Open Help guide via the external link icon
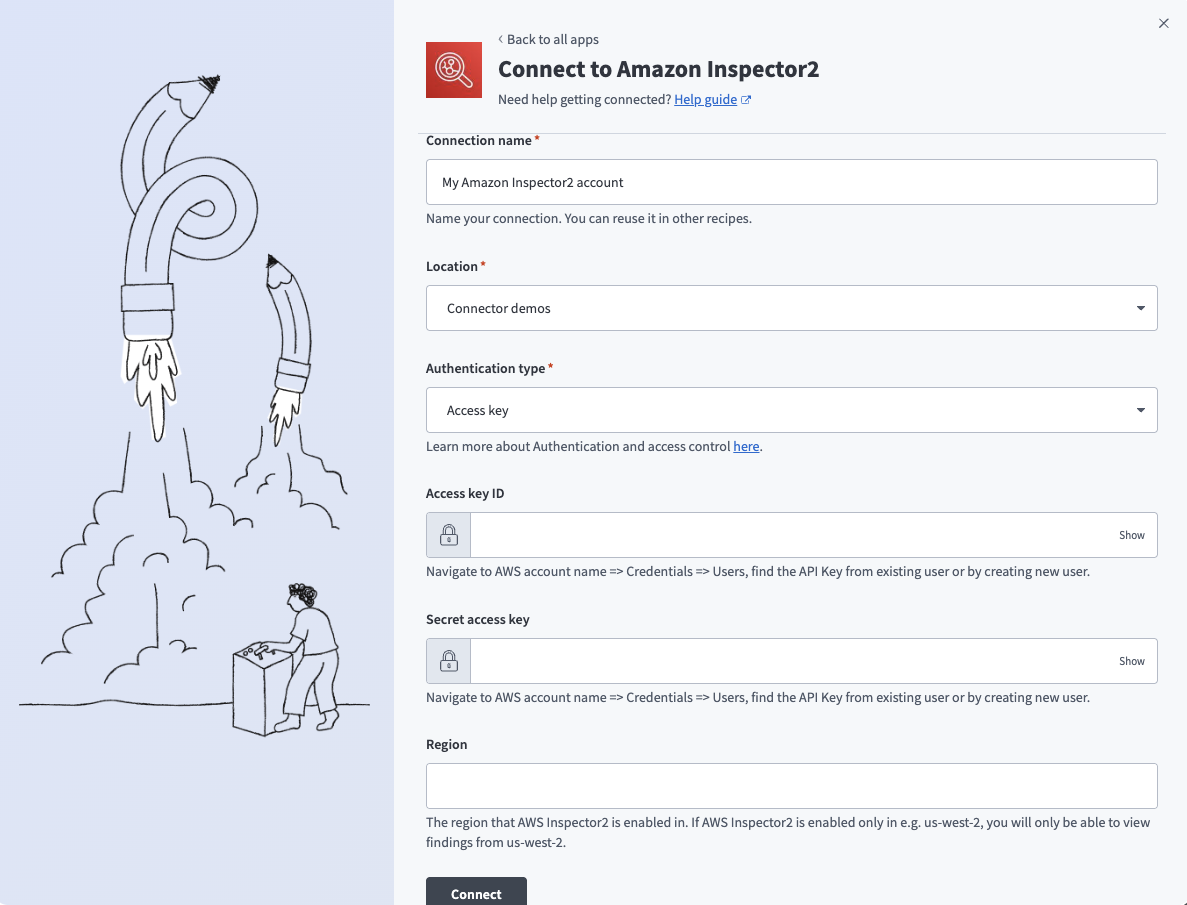Viewport: 1187px width, 905px height. click(745, 99)
